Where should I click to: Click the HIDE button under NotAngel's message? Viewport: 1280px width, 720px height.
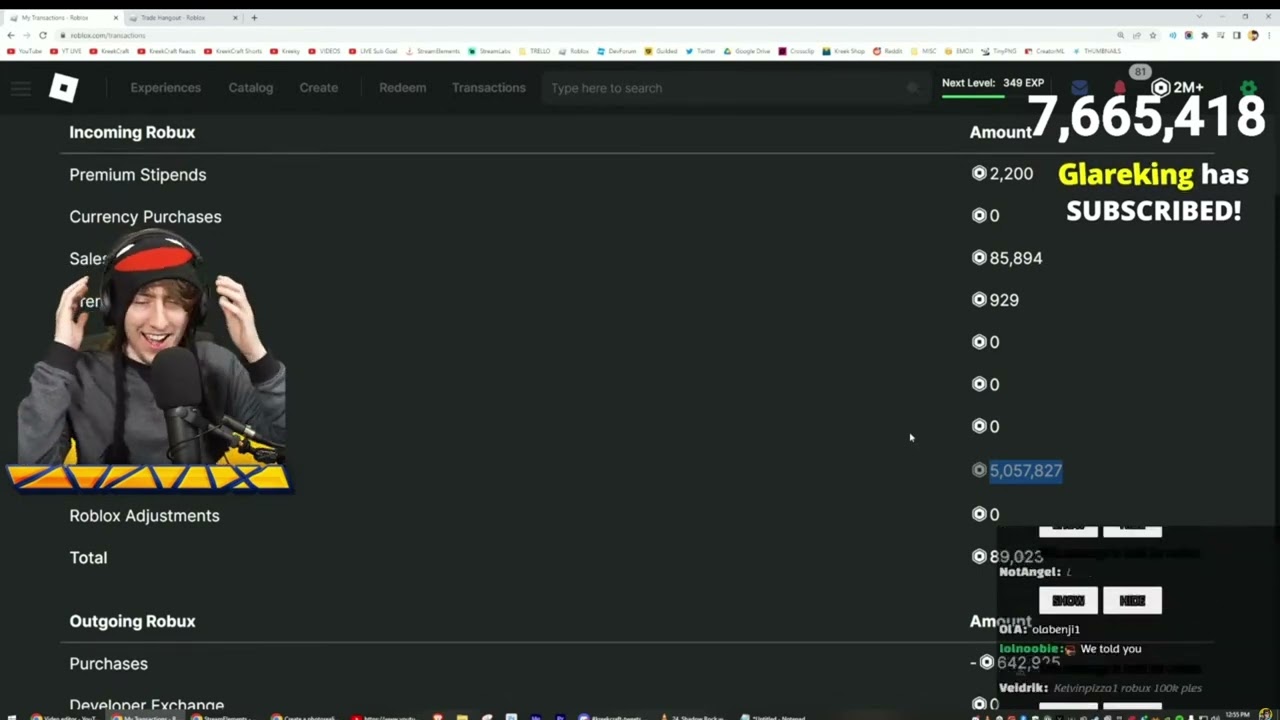coord(1132,601)
